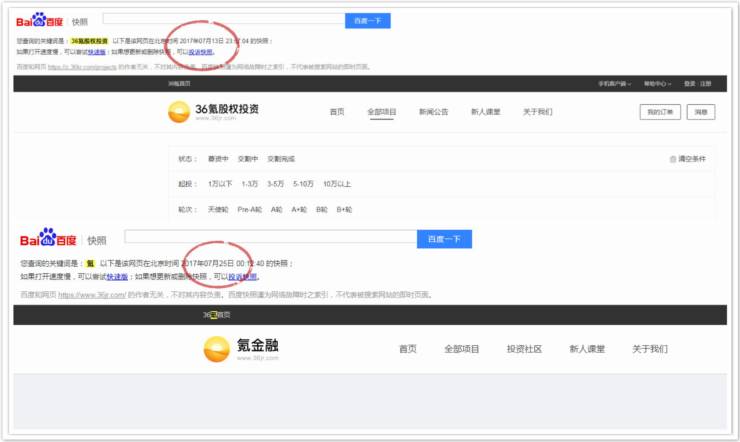Viewport: 740px width, 442px height.
Task: Select the 10万以上 minimum investment filter
Action: pyautogui.click(x=337, y=184)
